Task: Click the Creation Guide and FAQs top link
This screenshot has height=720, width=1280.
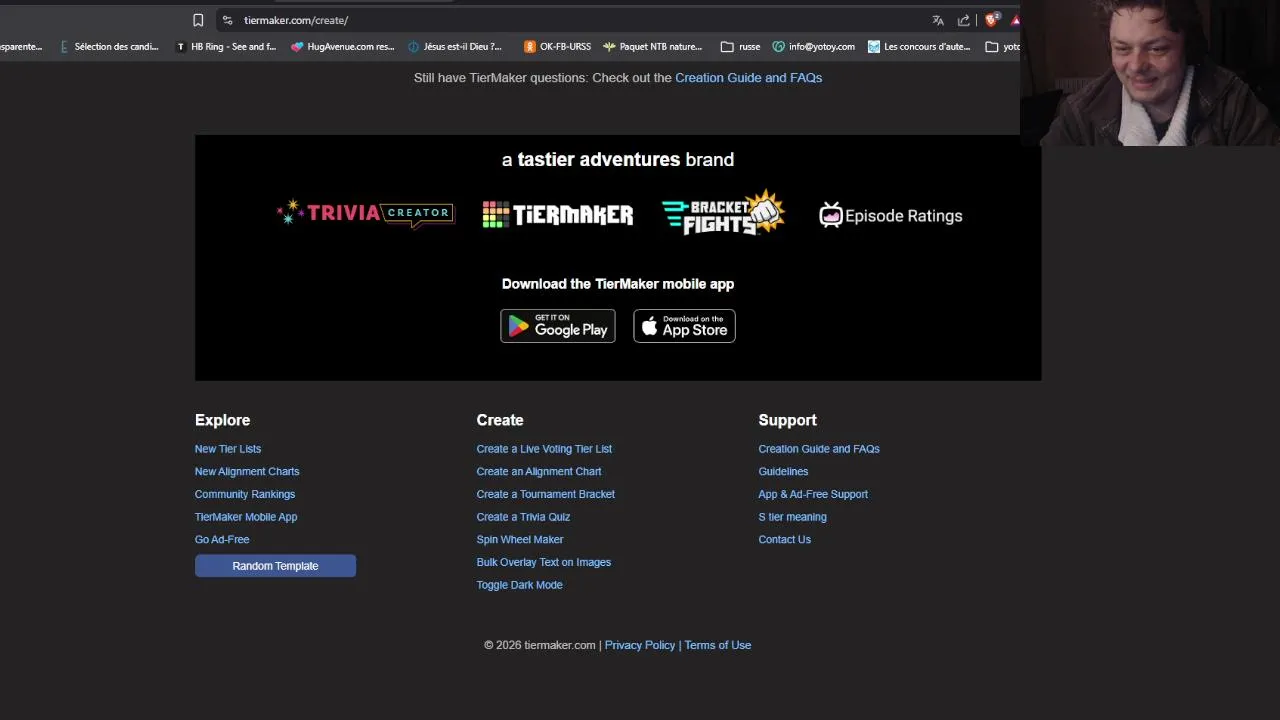Action: click(x=748, y=78)
